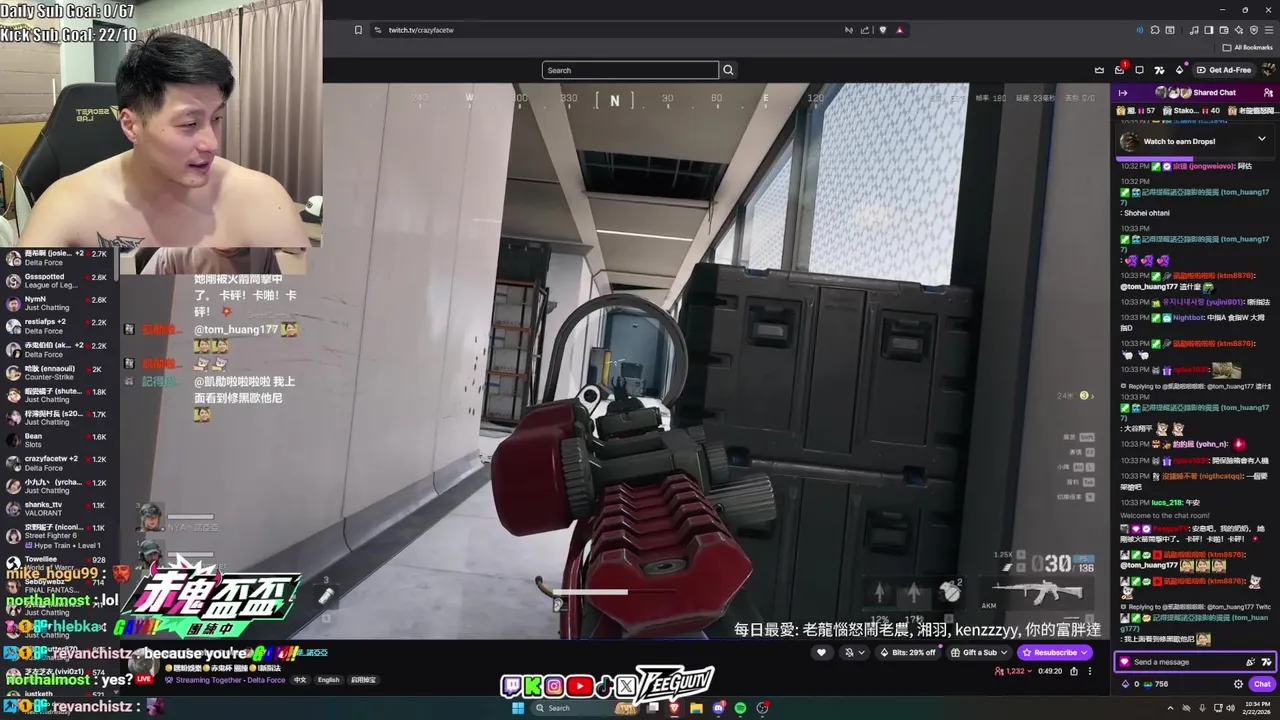The width and height of the screenshot is (1280, 720).
Task: Open 7TV emote menu in chat input
Action: click(1266, 662)
